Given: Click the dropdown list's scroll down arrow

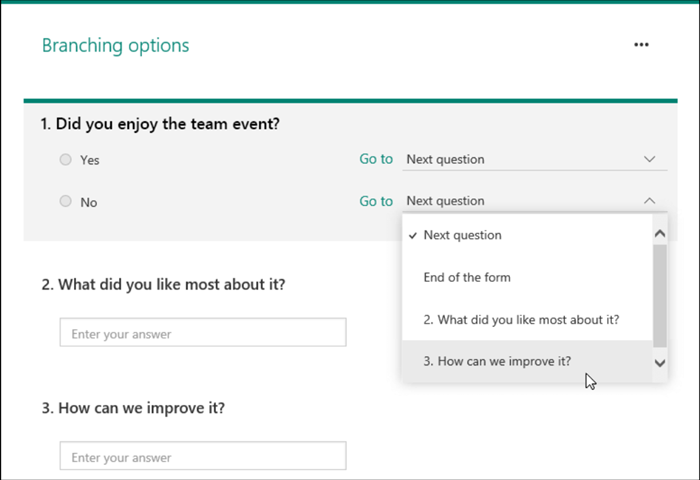Looking at the screenshot, I should (x=659, y=363).
